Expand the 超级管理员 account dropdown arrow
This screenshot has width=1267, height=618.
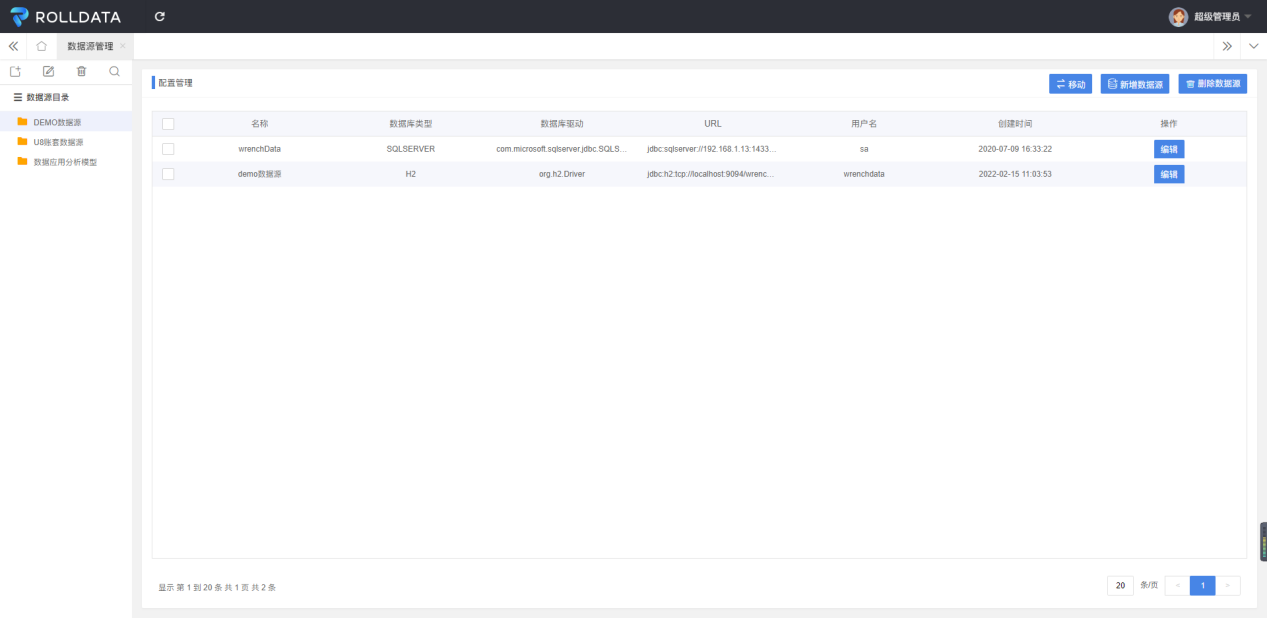[x=1247, y=17]
